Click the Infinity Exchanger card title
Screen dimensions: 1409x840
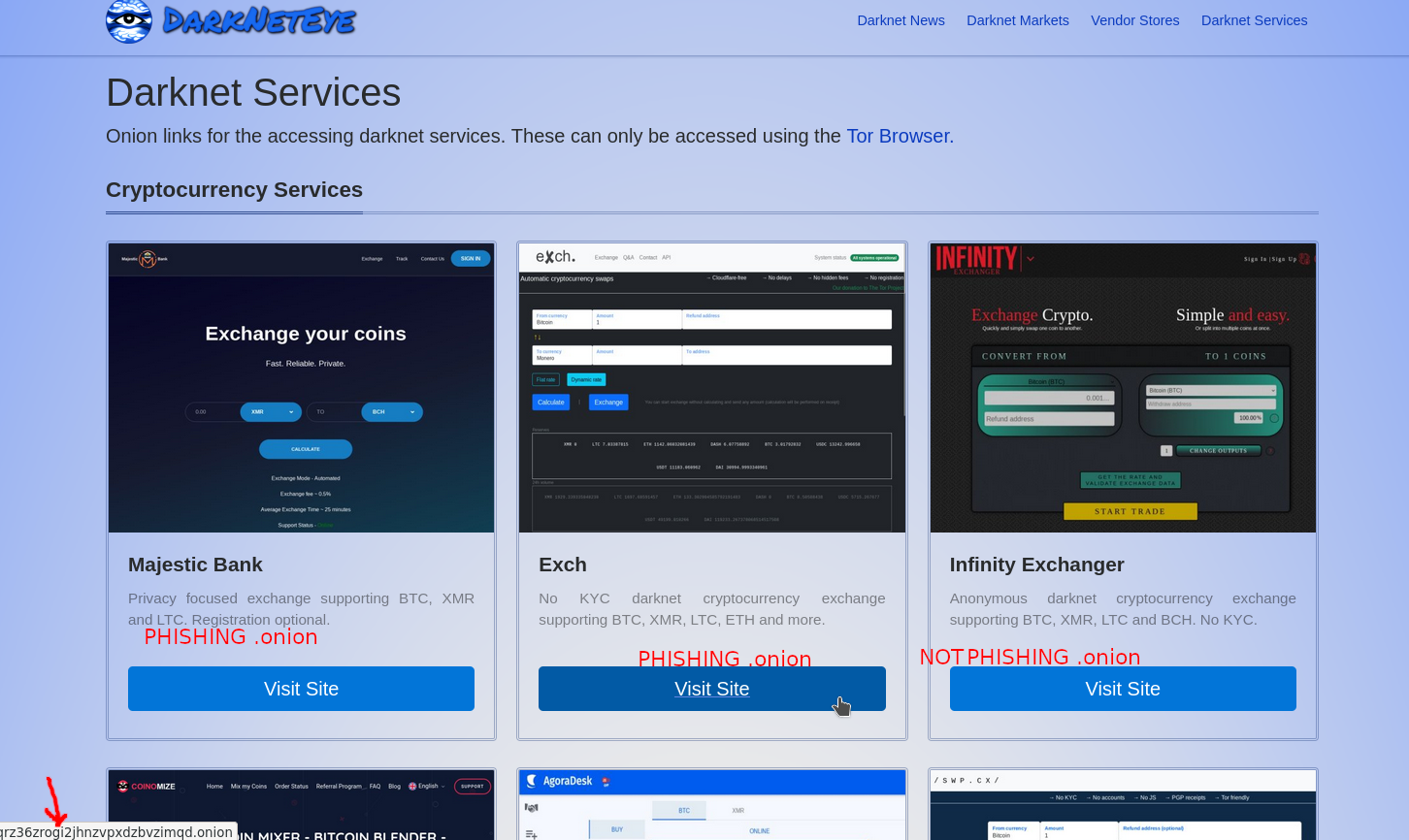[1037, 565]
